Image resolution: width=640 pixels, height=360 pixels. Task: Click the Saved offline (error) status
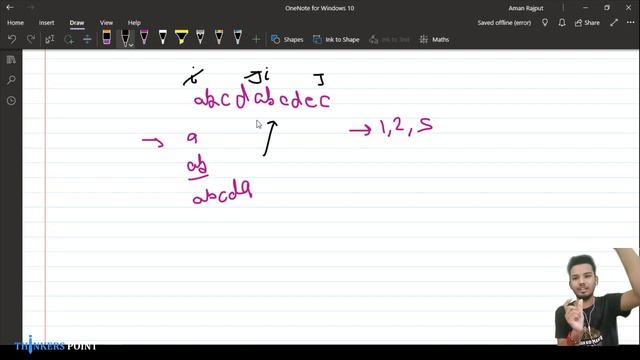pos(504,23)
